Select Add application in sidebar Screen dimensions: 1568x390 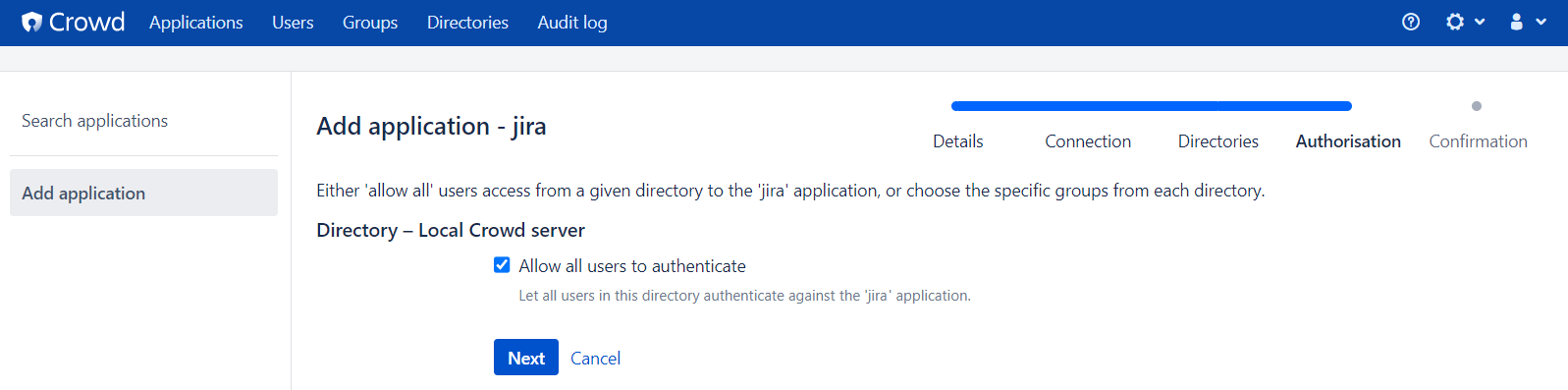pyautogui.click(x=143, y=193)
